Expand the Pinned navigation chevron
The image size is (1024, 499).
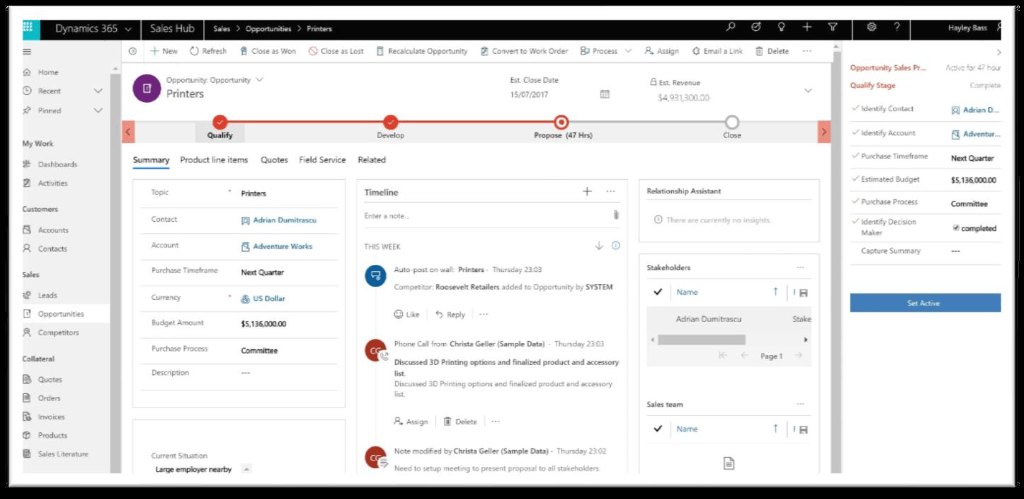pyautogui.click(x=98, y=110)
